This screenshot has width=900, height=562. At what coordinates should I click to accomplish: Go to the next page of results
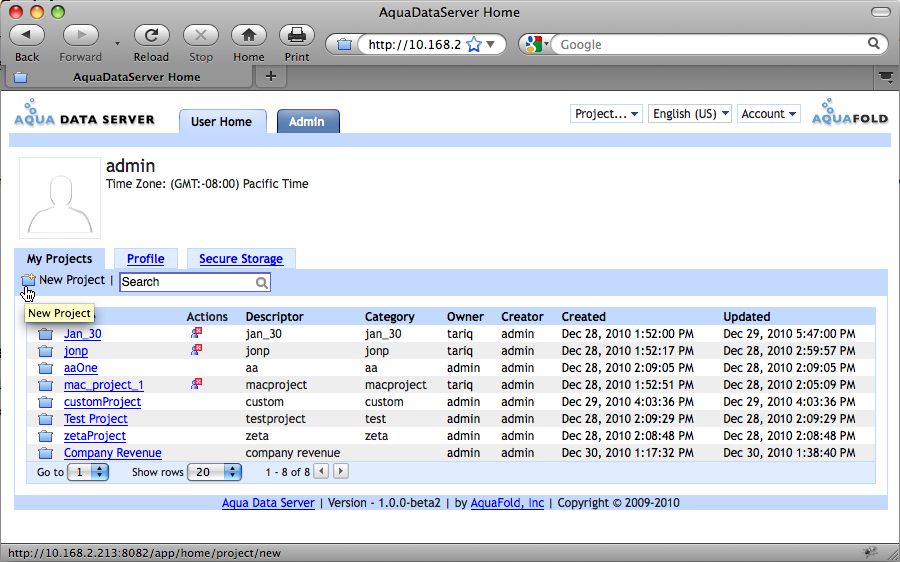[341, 472]
